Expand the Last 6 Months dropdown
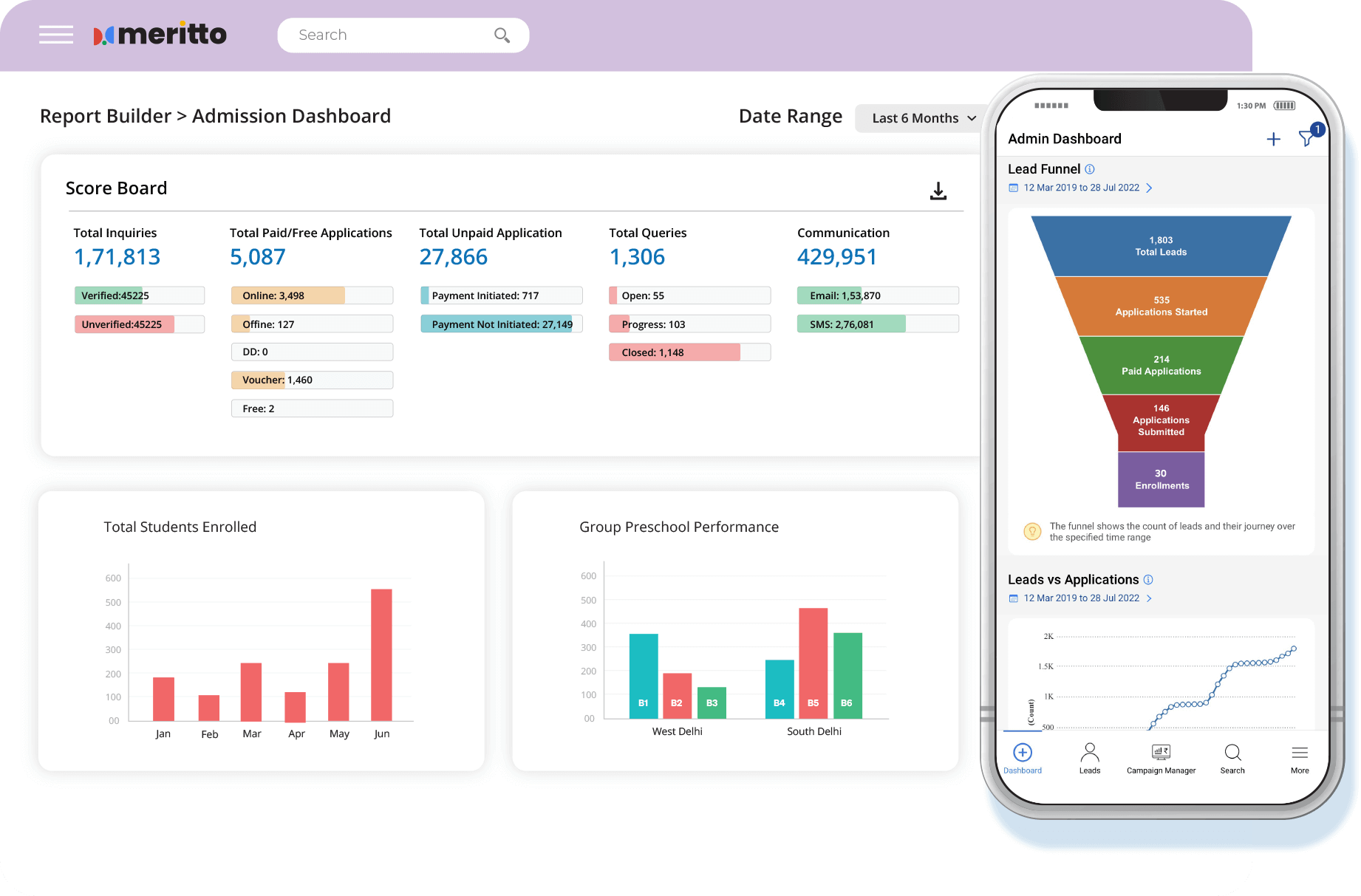 [x=923, y=118]
